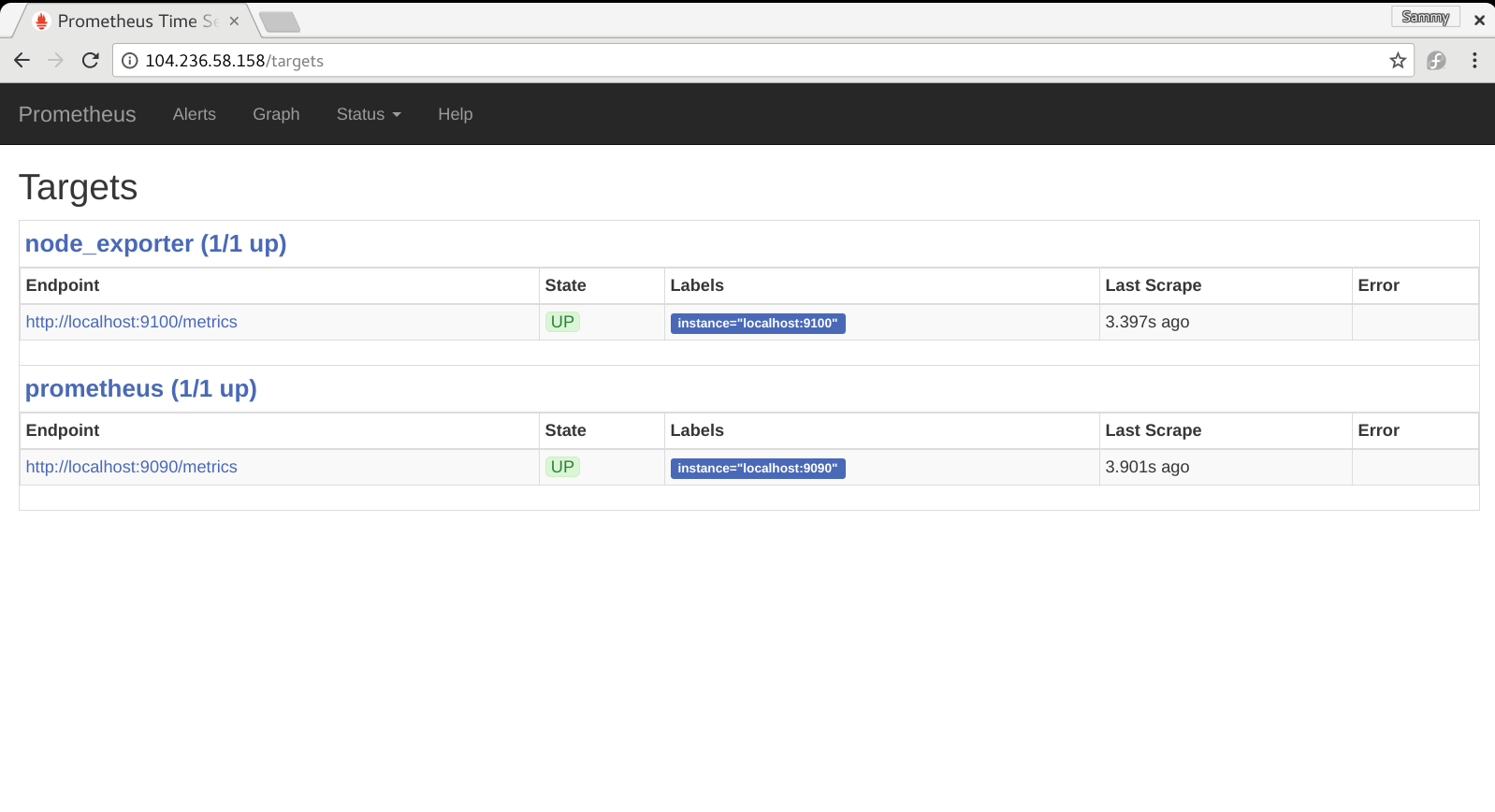
Task: Select the Prometheus Time Series browser tab
Action: 136,21
